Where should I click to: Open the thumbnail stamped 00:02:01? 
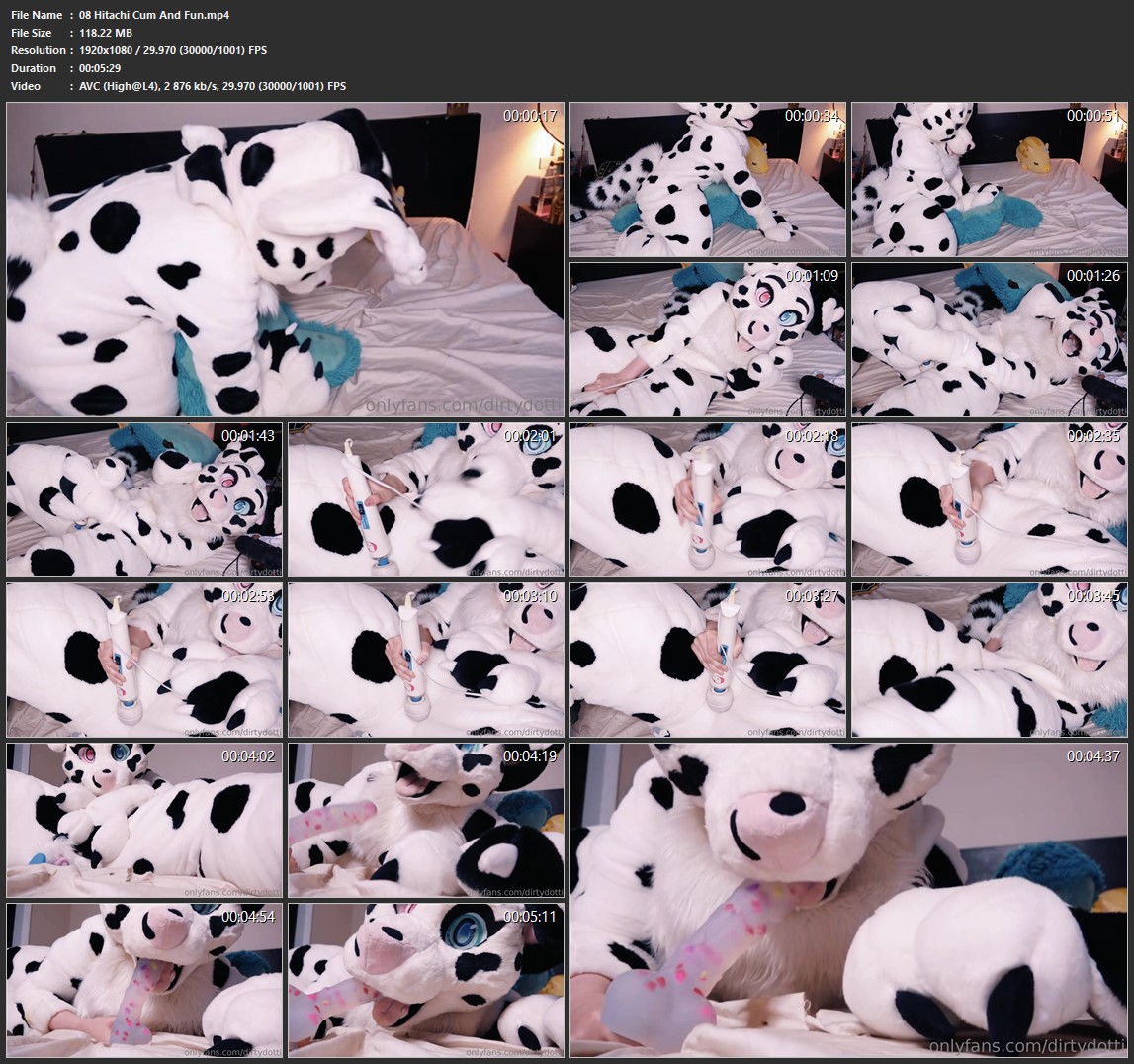(x=426, y=499)
